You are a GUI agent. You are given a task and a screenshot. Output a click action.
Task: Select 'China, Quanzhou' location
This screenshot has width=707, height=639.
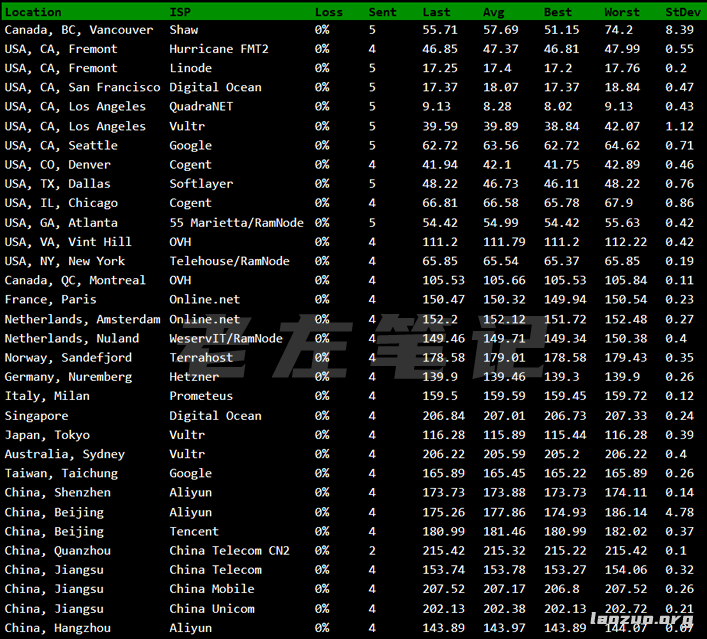point(58,551)
